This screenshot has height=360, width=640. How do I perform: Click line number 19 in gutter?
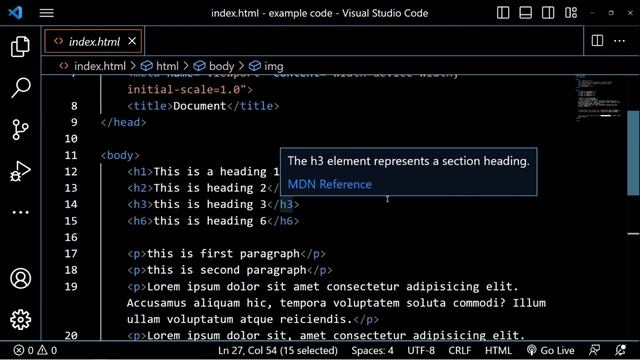pyautogui.click(x=71, y=287)
